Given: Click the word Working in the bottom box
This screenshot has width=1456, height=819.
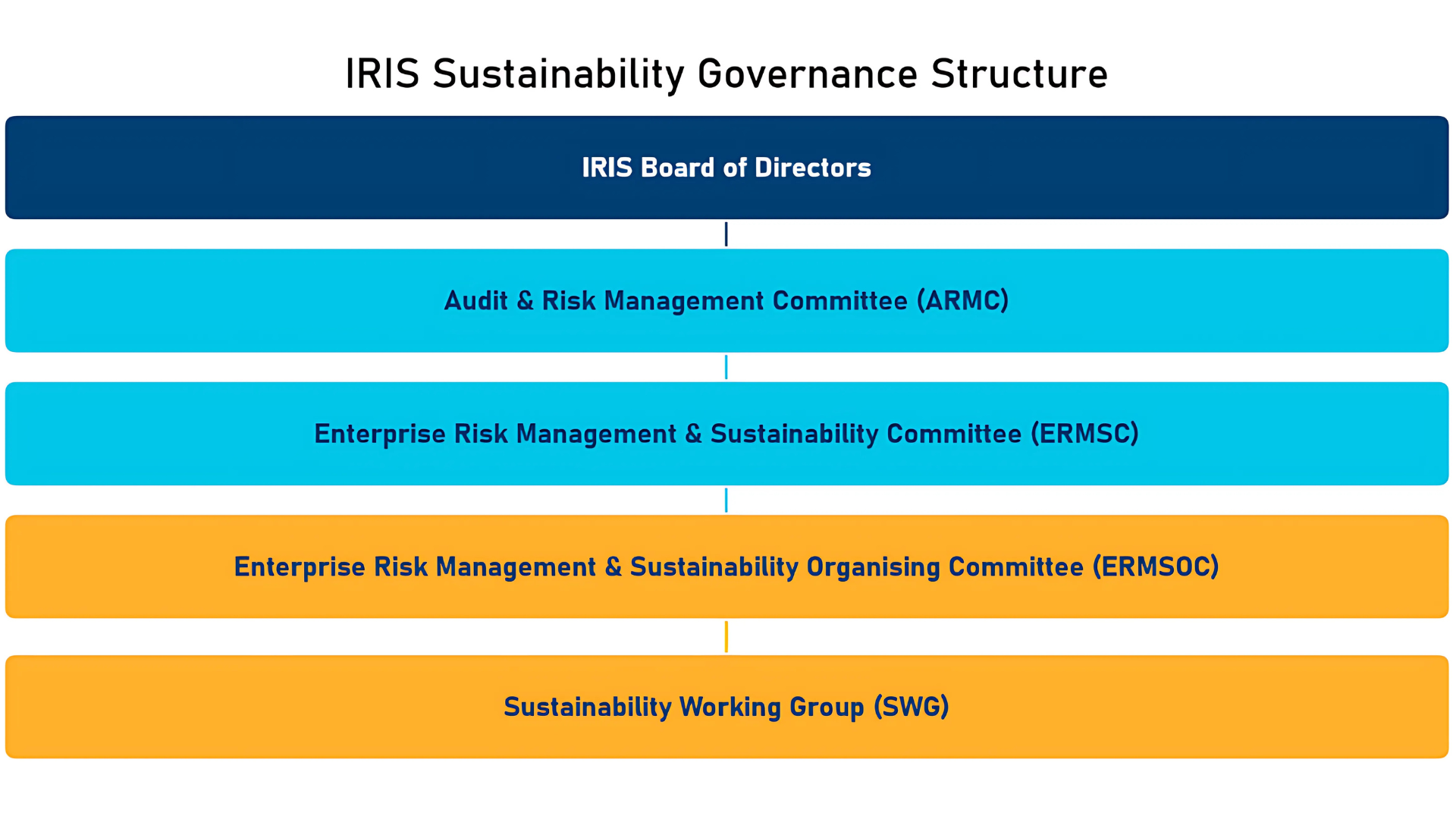Looking at the screenshot, I should point(730,707).
